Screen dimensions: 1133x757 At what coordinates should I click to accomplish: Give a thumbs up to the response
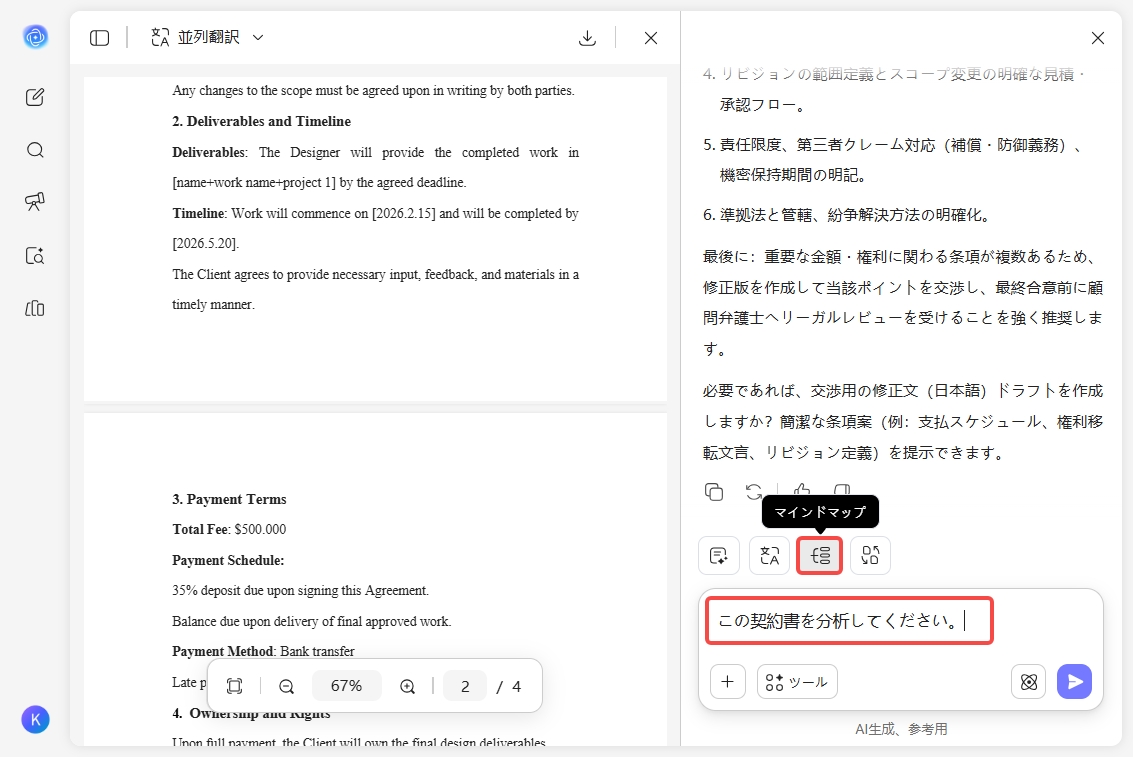800,491
